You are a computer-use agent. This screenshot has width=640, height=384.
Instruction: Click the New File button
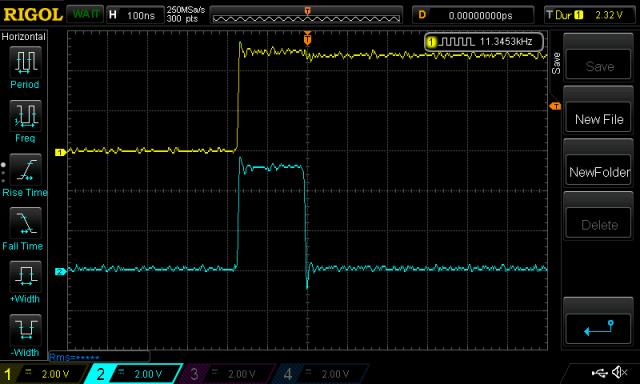coord(598,119)
